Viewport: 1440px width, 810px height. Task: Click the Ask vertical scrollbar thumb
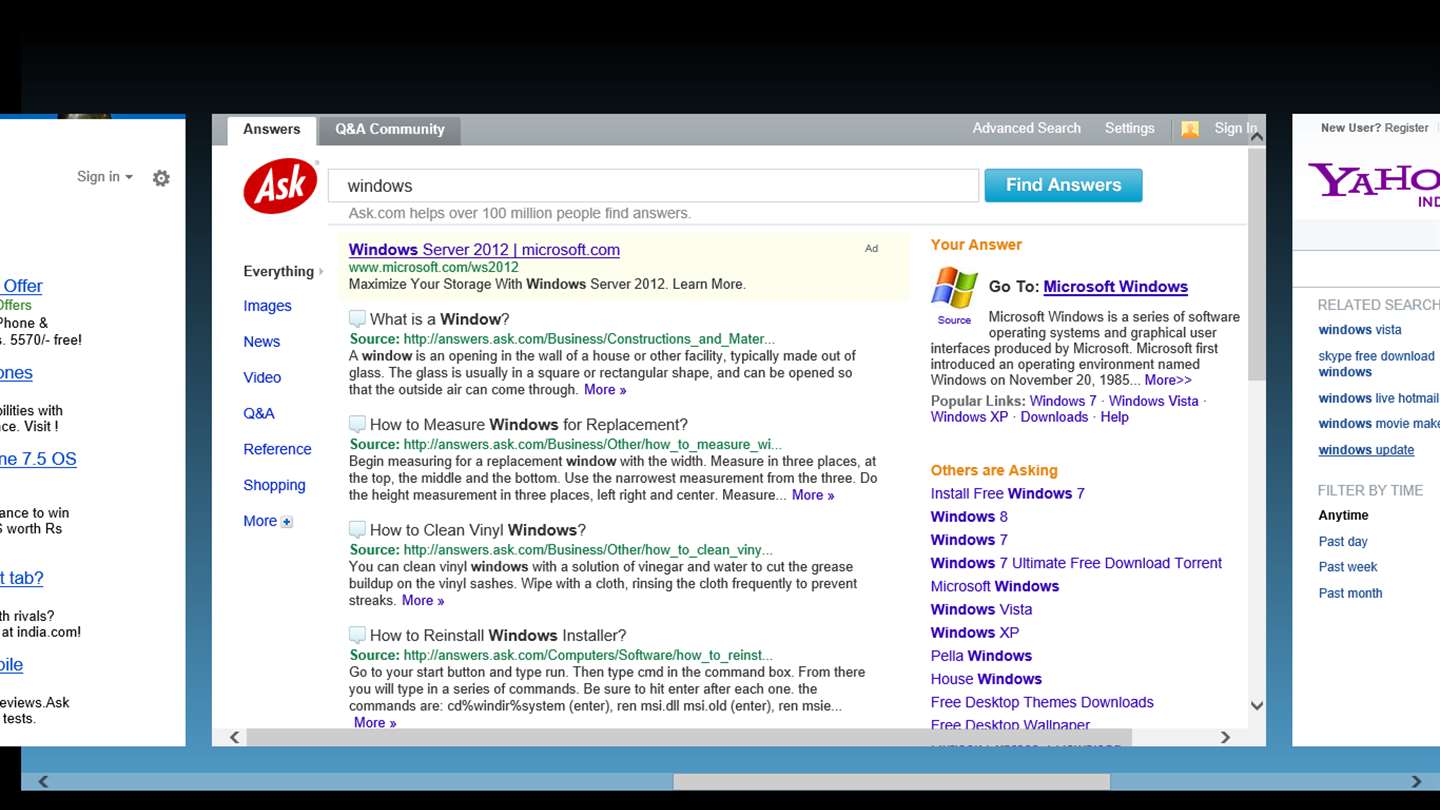pyautogui.click(x=1257, y=264)
